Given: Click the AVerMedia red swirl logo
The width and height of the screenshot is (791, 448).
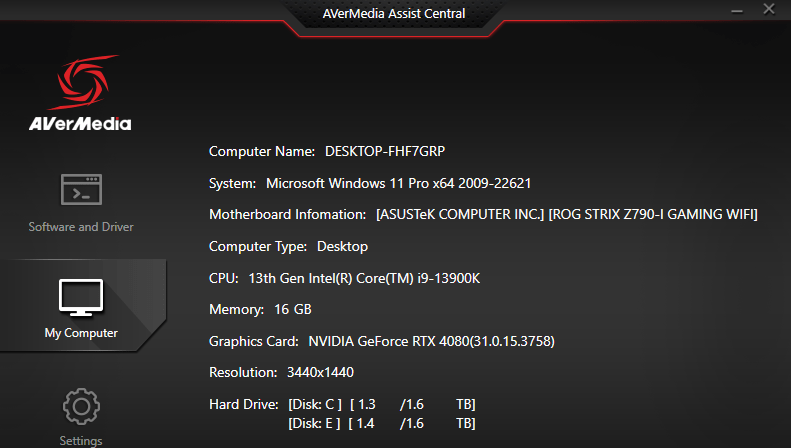Looking at the screenshot, I should [x=84, y=82].
